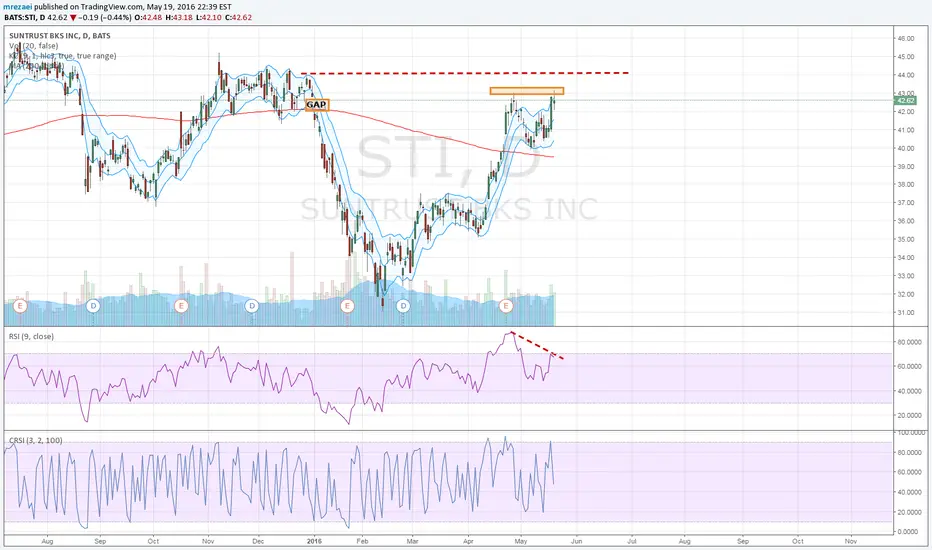Click the leftmost E earnings marker before August
The width and height of the screenshot is (932, 550).
point(20,306)
